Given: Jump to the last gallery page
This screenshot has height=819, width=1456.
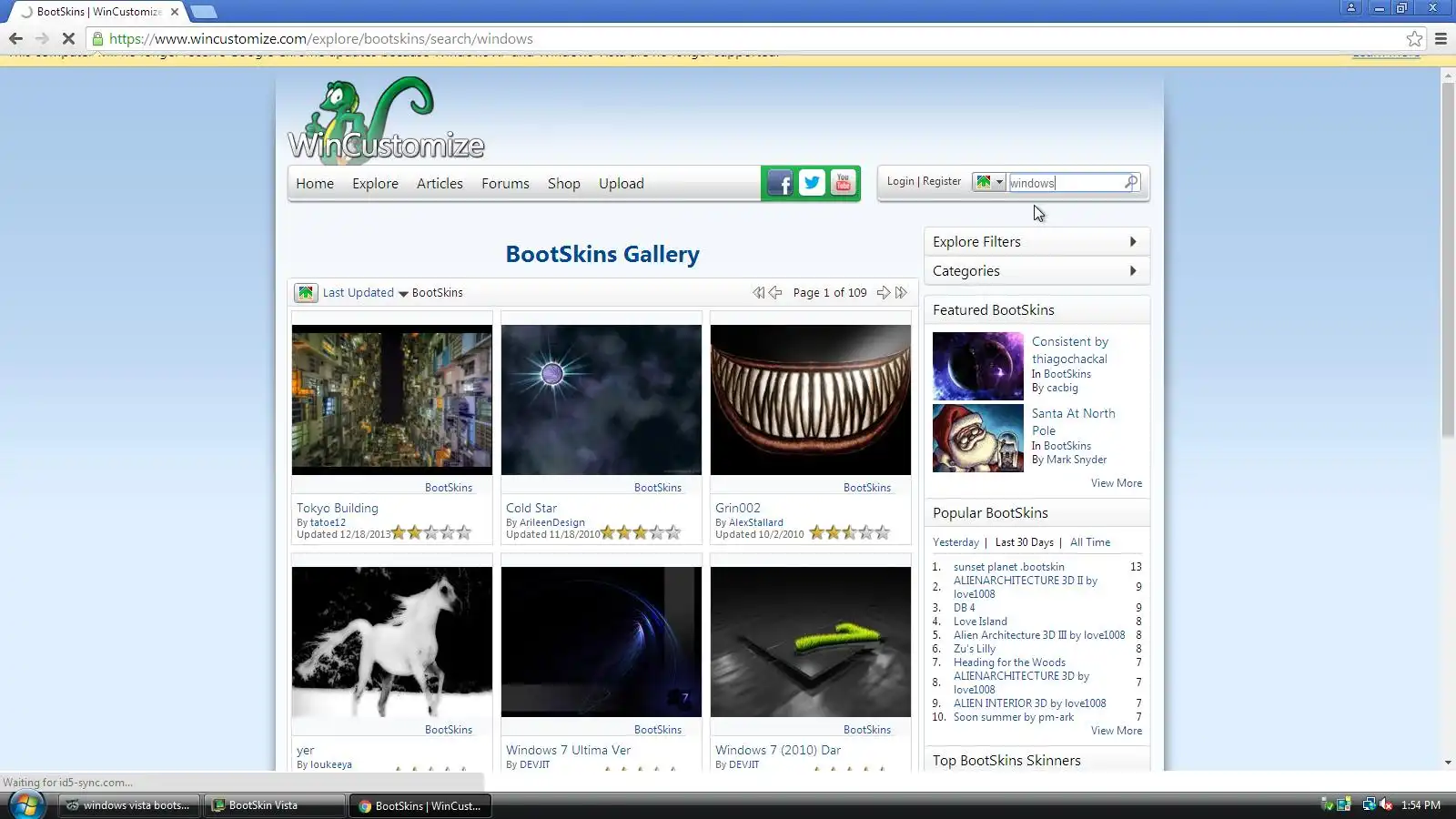Looking at the screenshot, I should pyautogui.click(x=901, y=292).
